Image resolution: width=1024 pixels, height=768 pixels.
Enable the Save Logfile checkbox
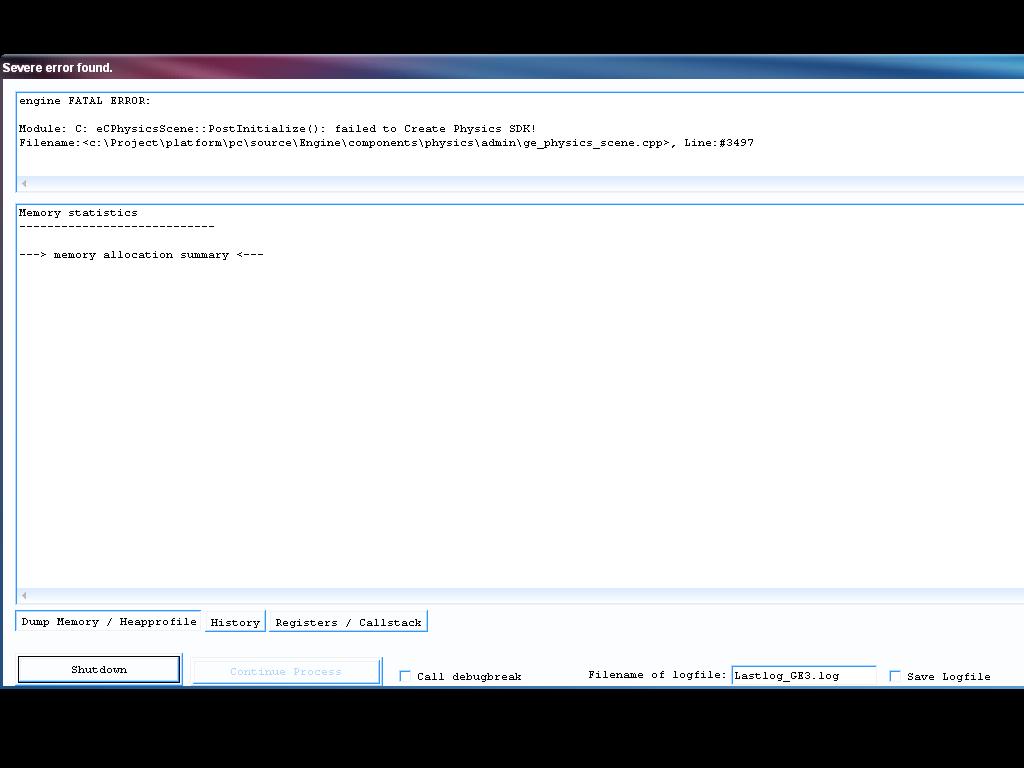[x=895, y=676]
